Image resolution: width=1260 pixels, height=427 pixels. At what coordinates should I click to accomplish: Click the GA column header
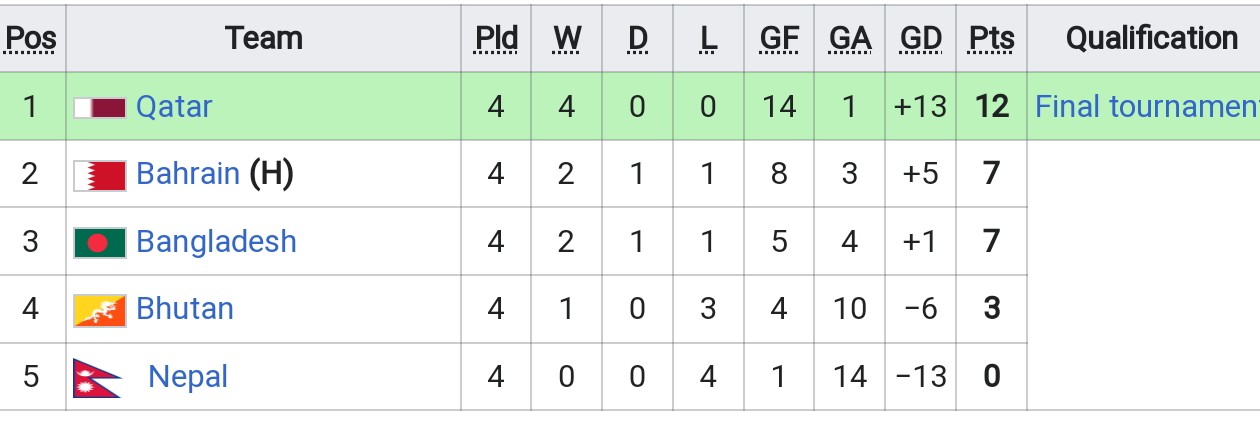850,39
